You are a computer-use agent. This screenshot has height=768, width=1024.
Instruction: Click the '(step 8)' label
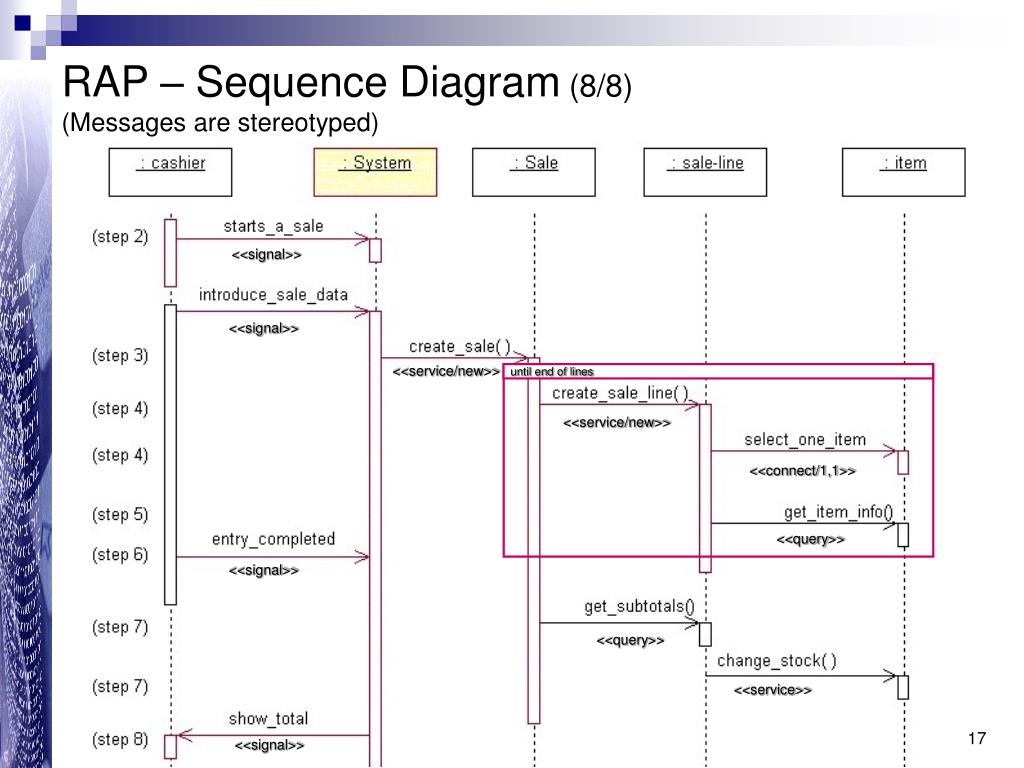coord(120,739)
